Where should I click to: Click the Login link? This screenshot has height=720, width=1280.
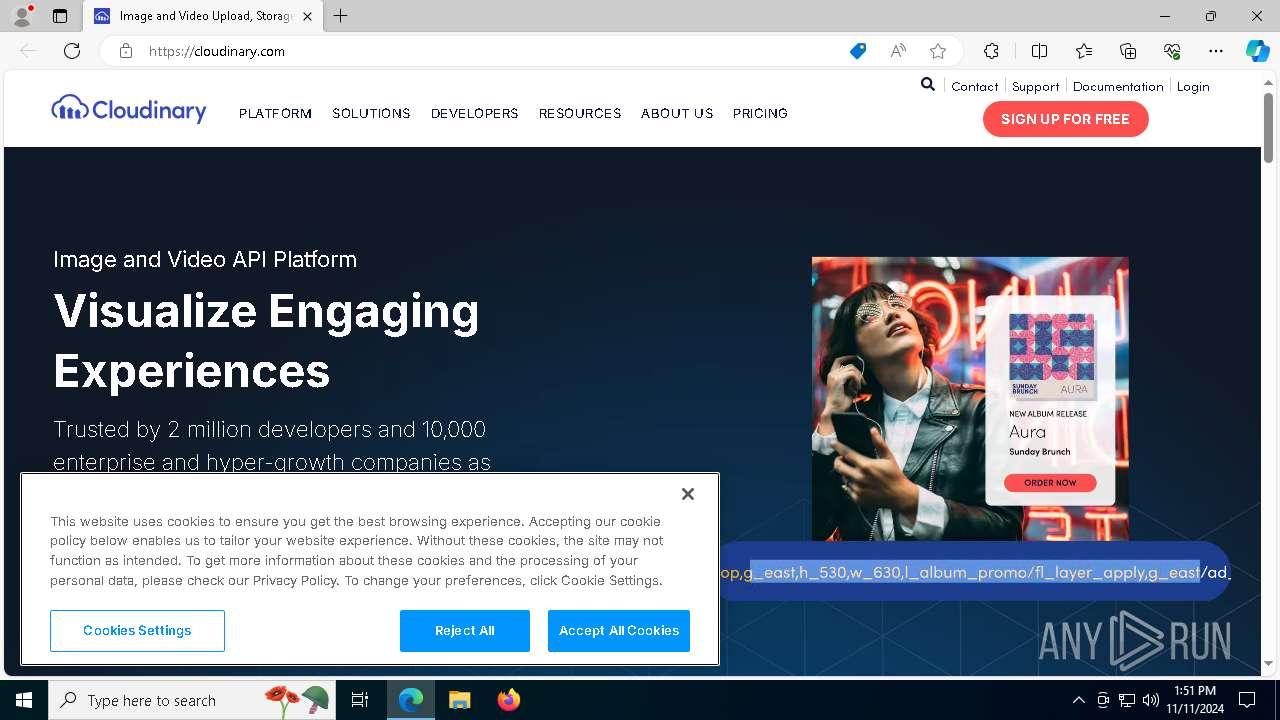(1193, 86)
